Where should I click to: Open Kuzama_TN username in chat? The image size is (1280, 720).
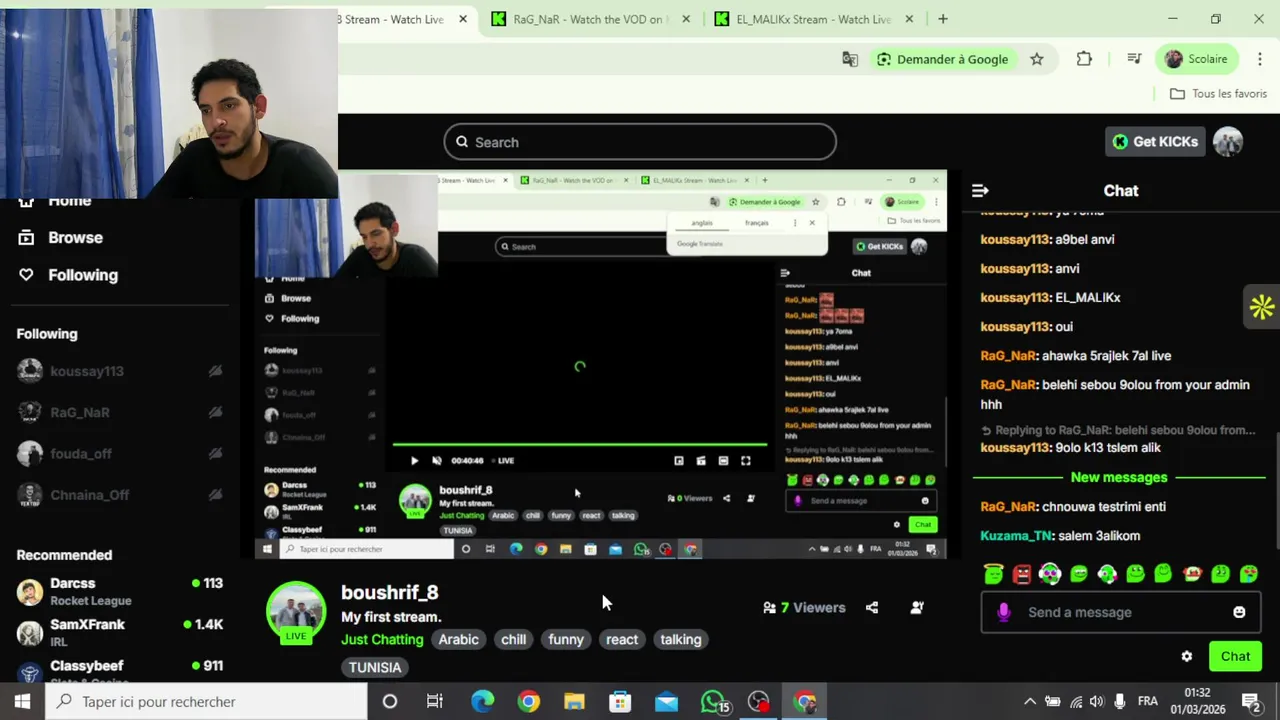(x=1016, y=535)
